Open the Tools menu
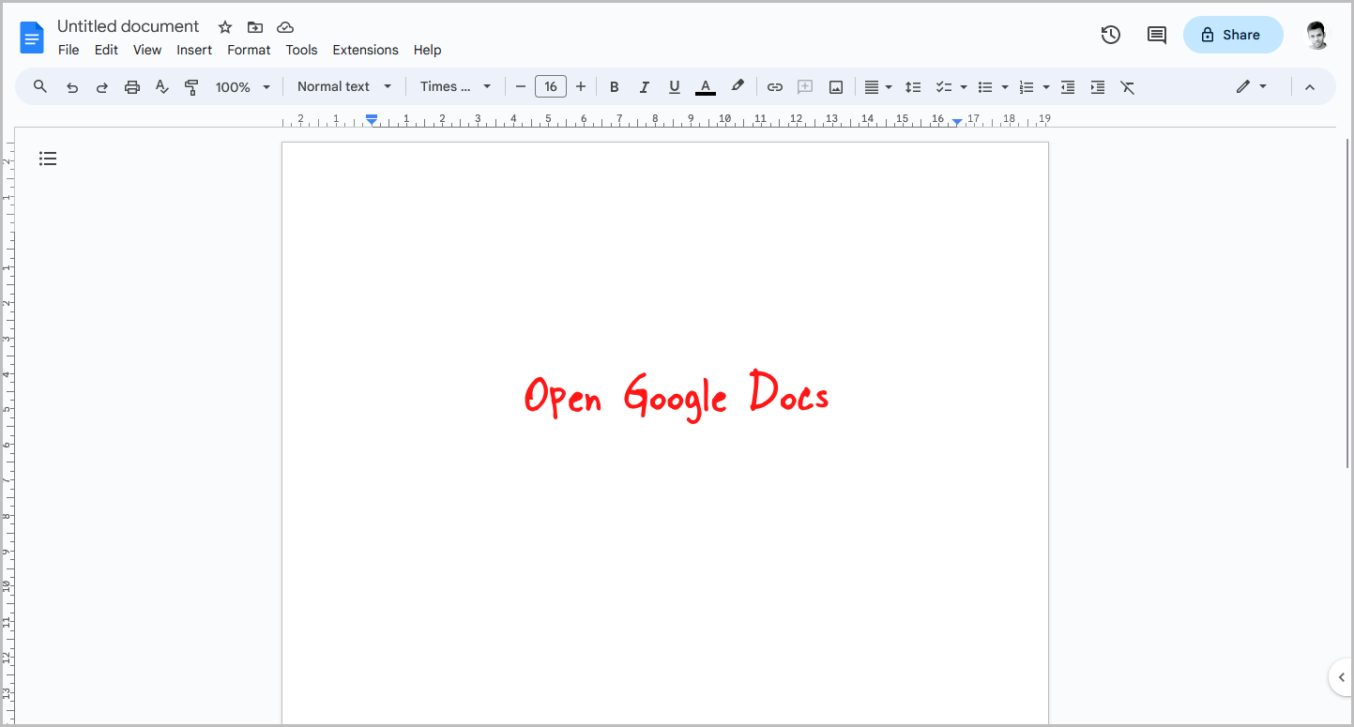Screen dimensions: 1354x727 [301, 50]
